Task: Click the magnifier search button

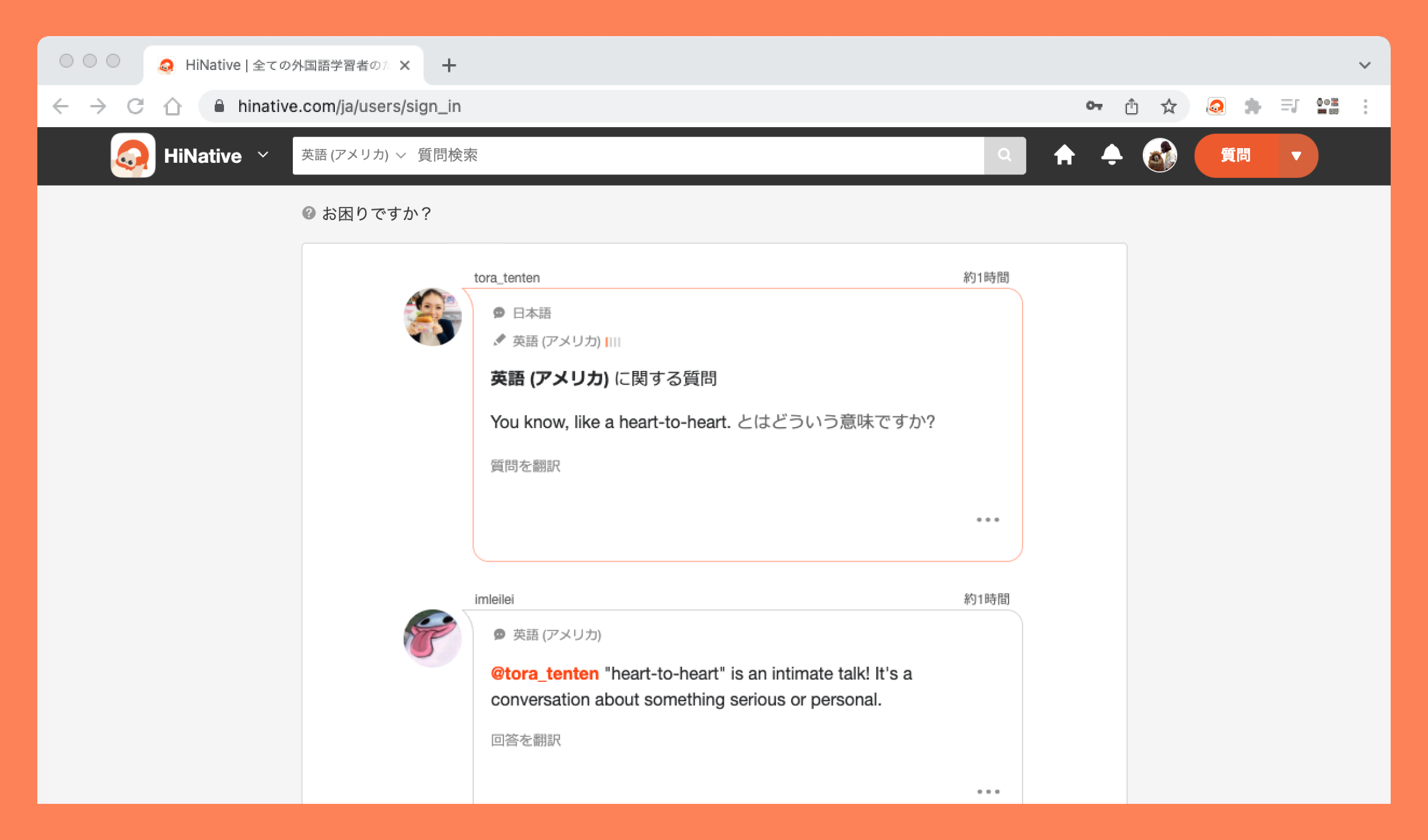Action: [x=1005, y=155]
